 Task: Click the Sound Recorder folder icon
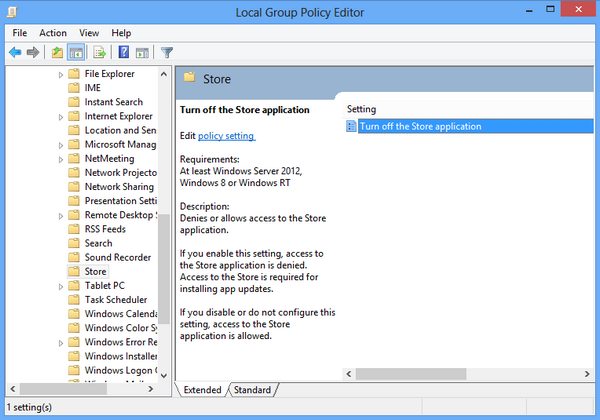tap(74, 257)
